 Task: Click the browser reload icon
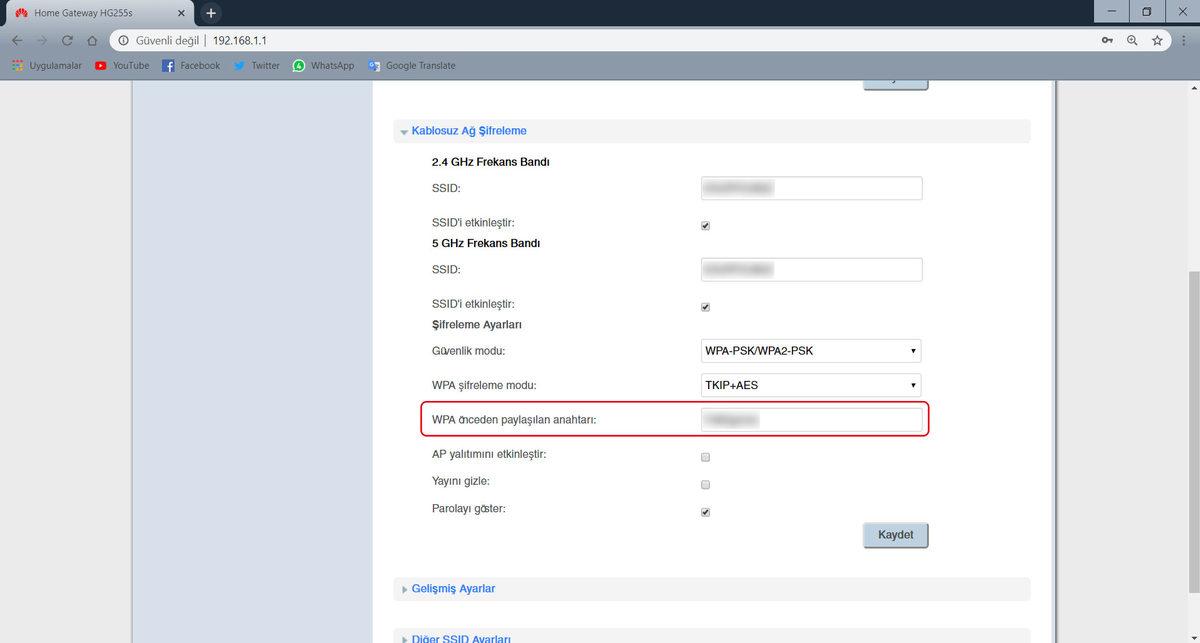pyautogui.click(x=67, y=41)
